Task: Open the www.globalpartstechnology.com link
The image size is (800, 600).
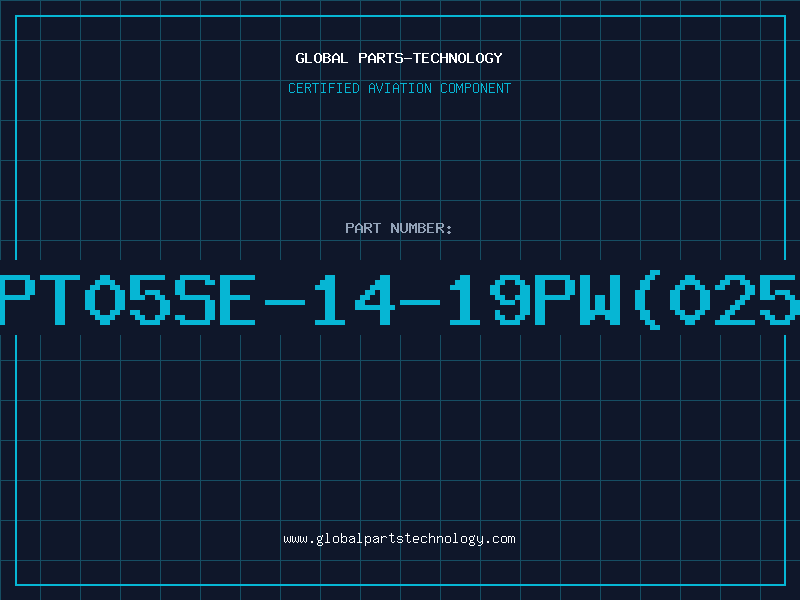Action: 399,539
